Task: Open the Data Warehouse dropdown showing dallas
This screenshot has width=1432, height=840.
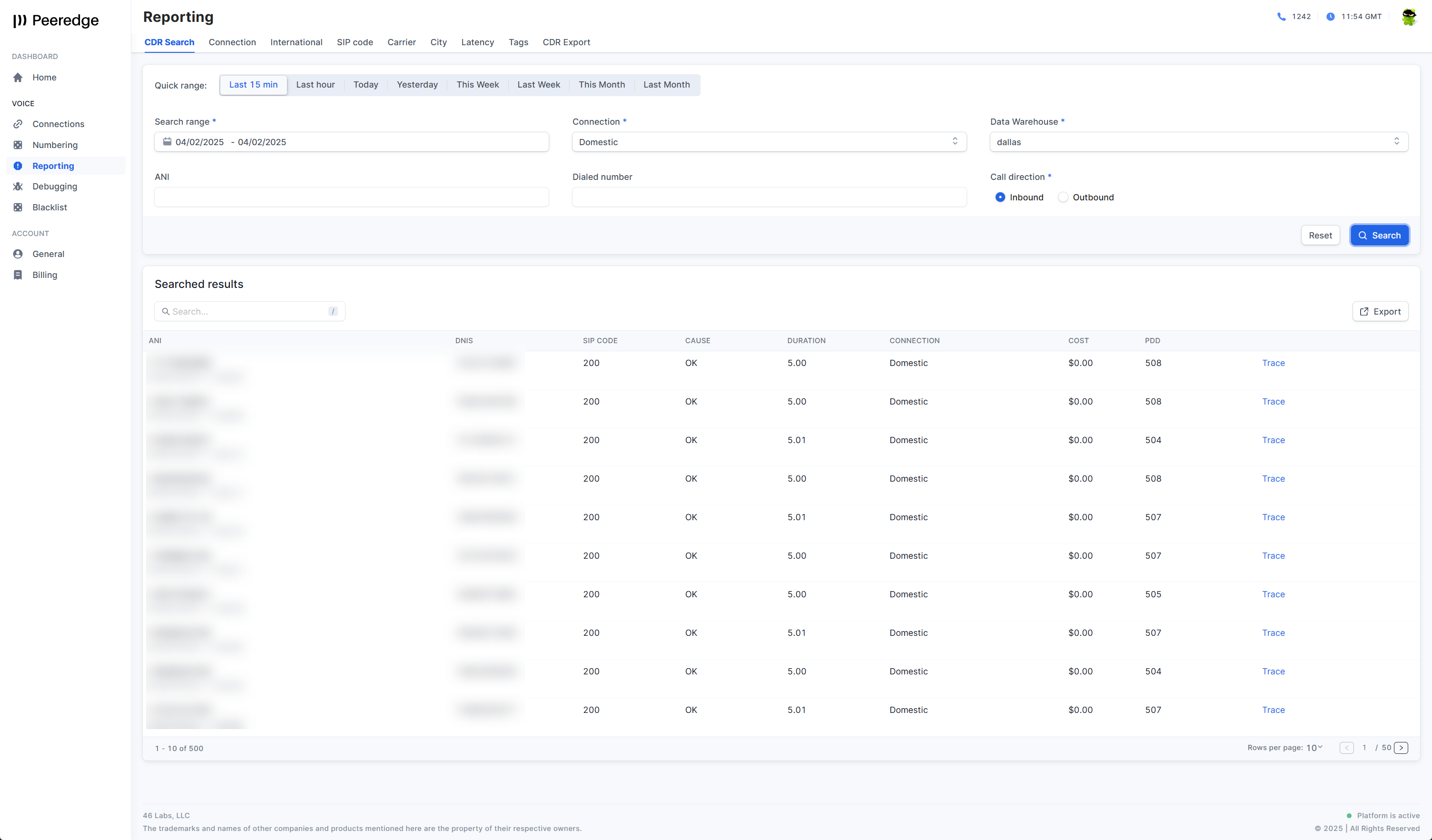Action: tap(1198, 141)
